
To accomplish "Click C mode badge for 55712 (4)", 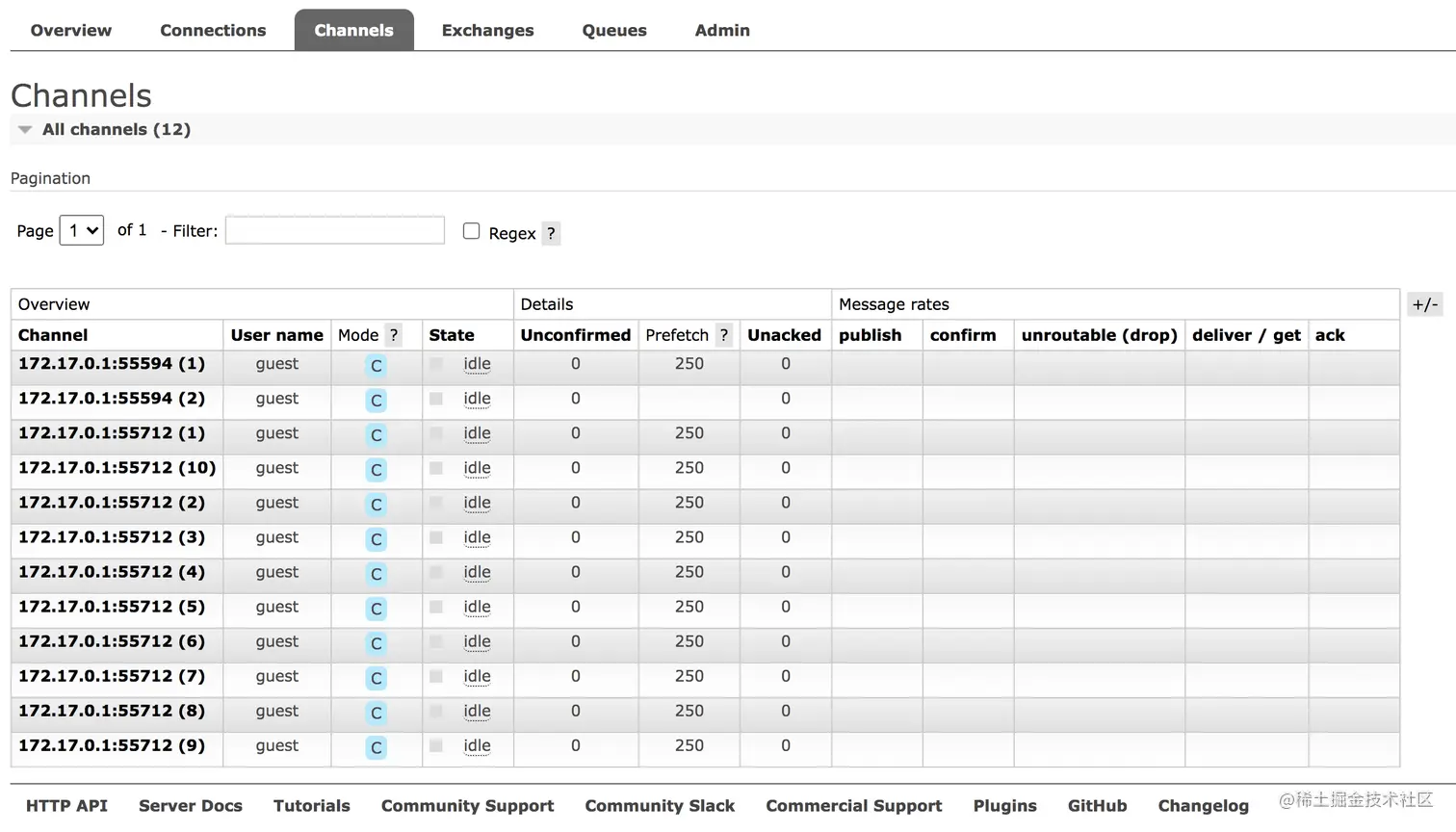I will pos(377,574).
